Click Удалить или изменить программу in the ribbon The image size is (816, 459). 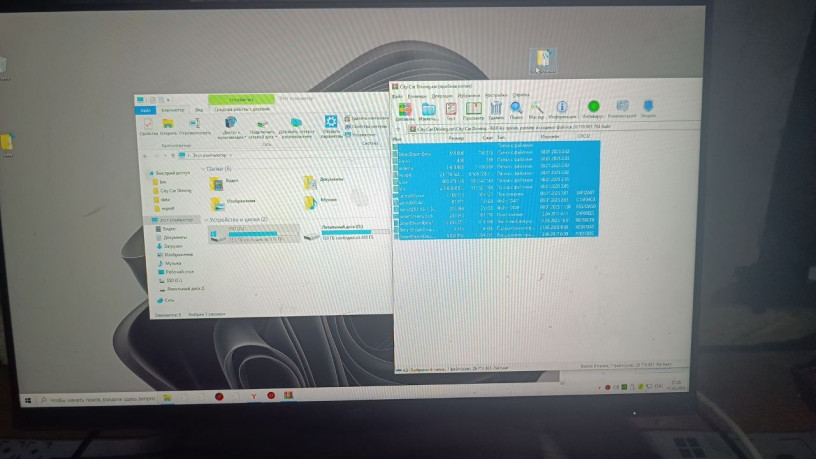point(367,119)
